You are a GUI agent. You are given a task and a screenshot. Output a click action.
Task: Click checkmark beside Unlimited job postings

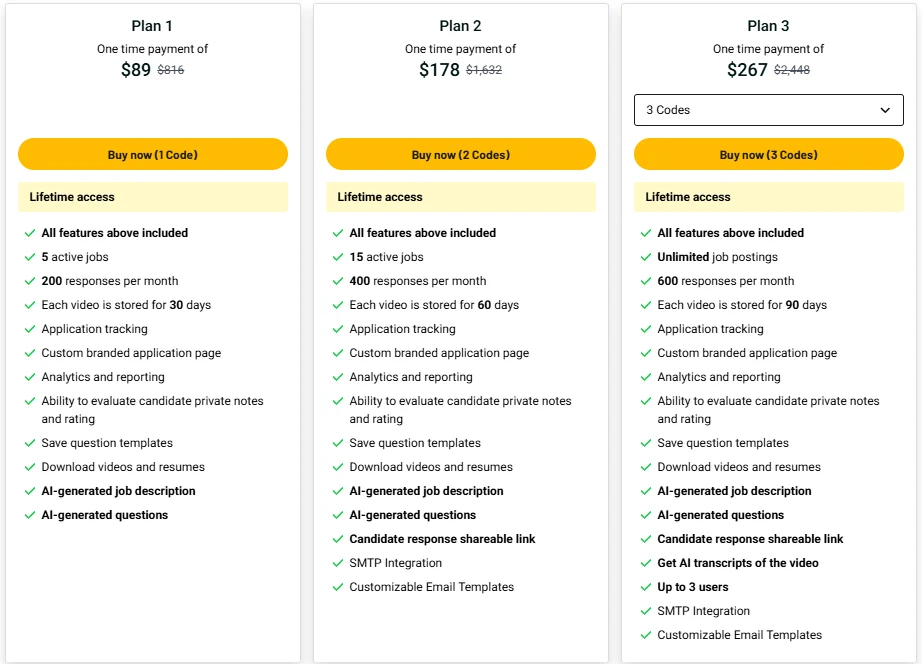(x=646, y=257)
